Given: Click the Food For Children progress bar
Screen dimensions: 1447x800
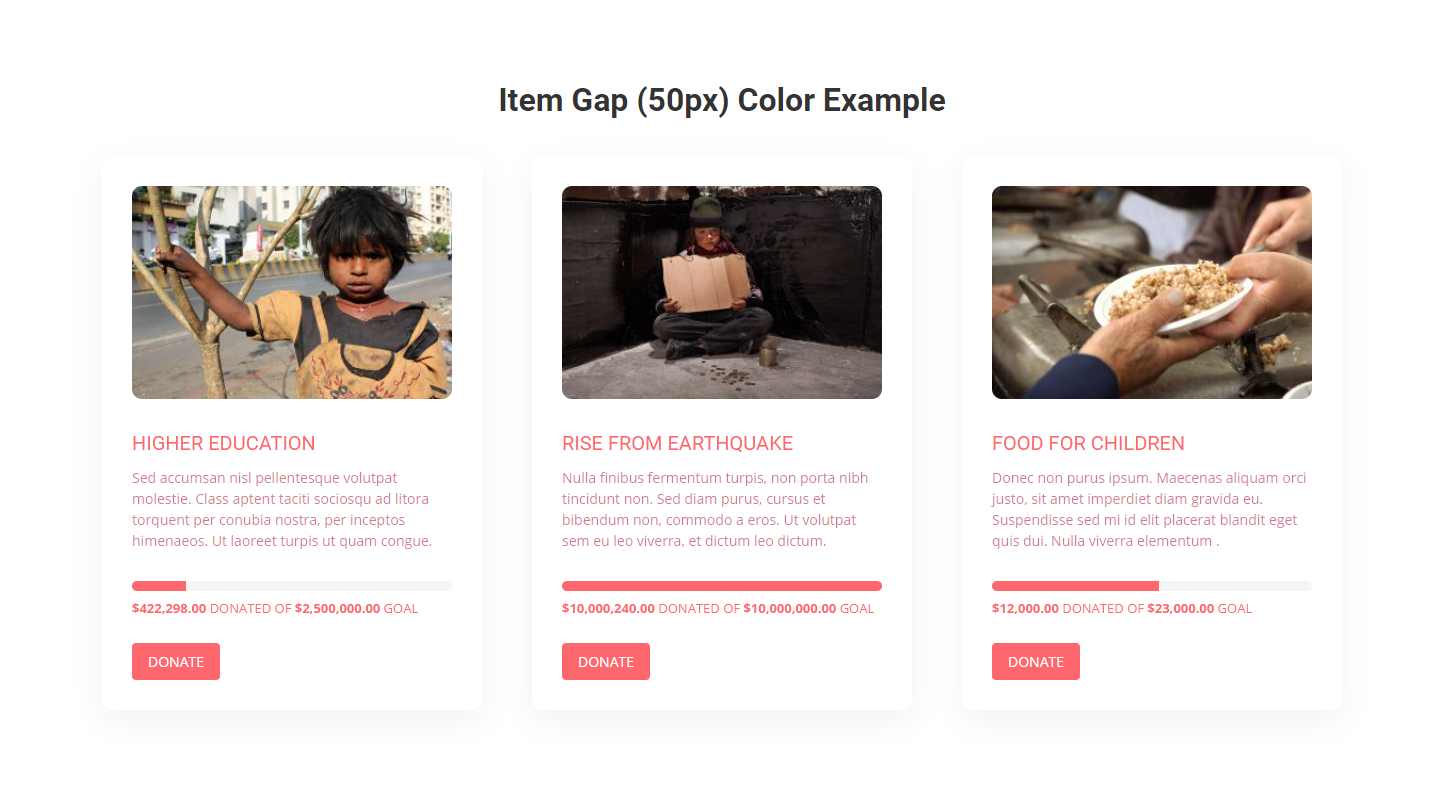Looking at the screenshot, I should pyautogui.click(x=1152, y=586).
